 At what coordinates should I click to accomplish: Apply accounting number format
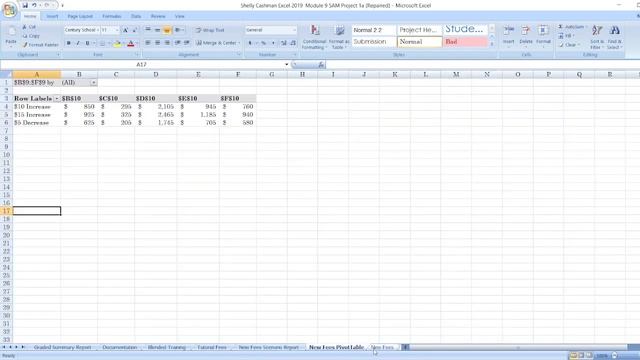pos(250,43)
